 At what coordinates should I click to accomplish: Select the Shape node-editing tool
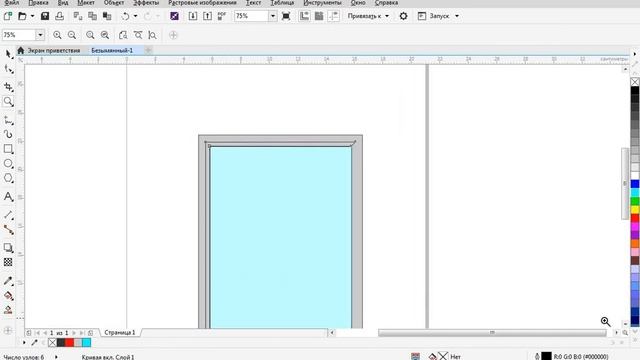(x=9, y=69)
